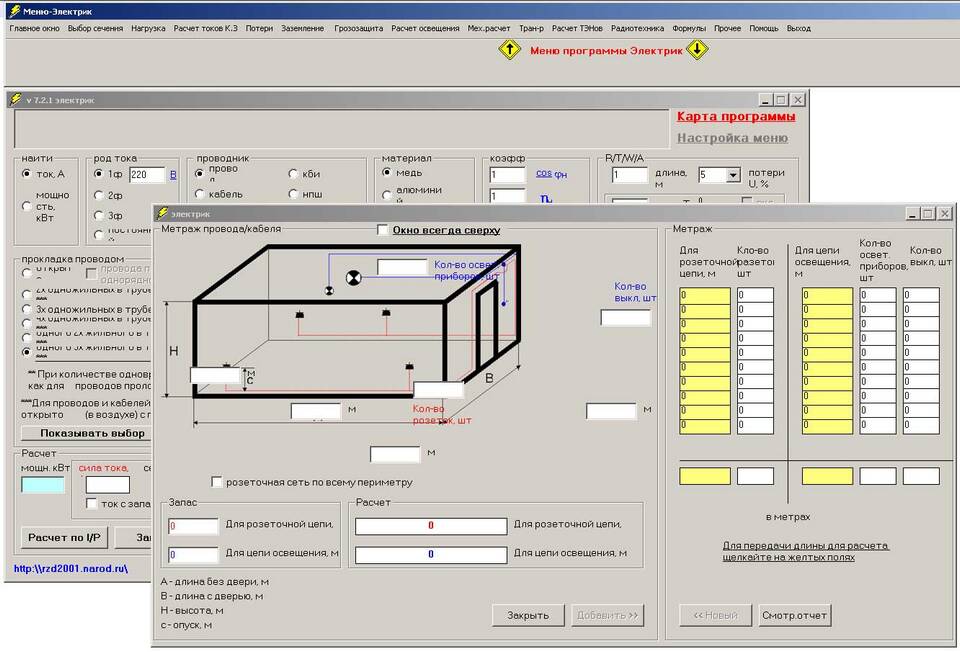The image size is (960, 652).
Task: Click the first коэфф input field
Action: pos(507,175)
